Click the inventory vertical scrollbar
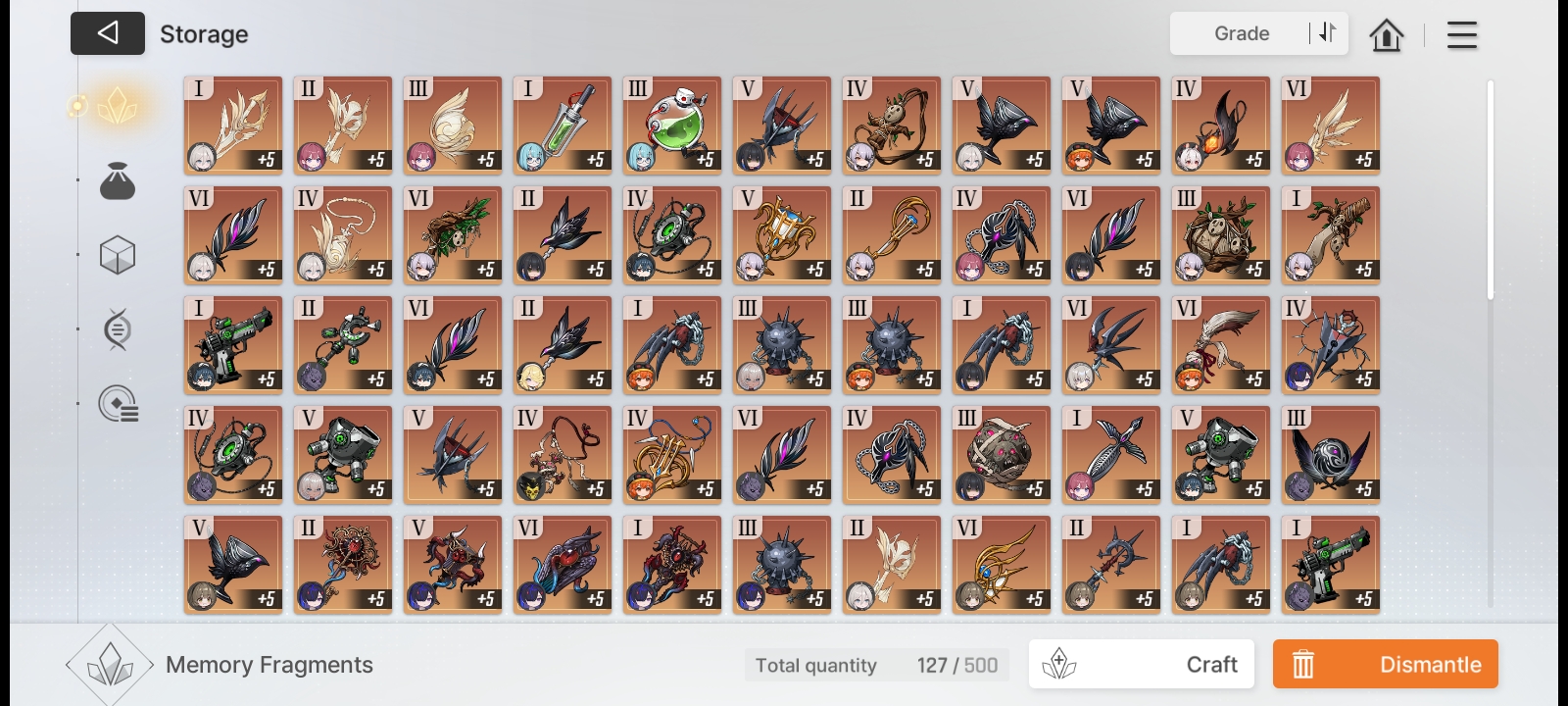Screen dimensions: 1568x706 (1491, 343)
